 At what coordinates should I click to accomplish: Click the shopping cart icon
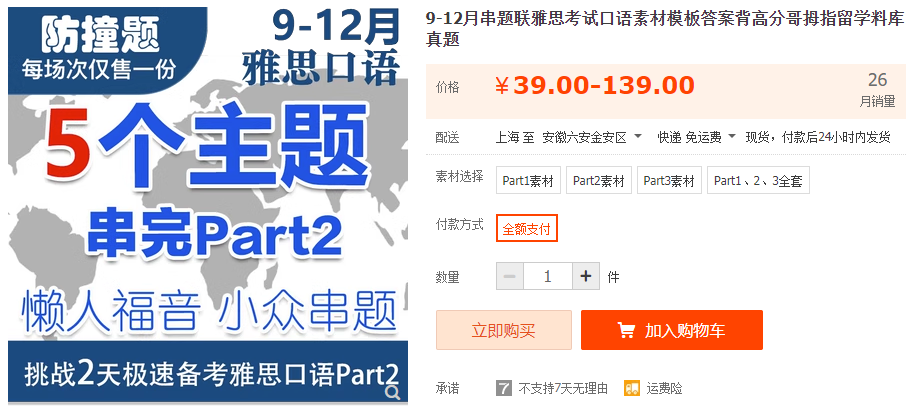pyautogui.click(x=626, y=331)
